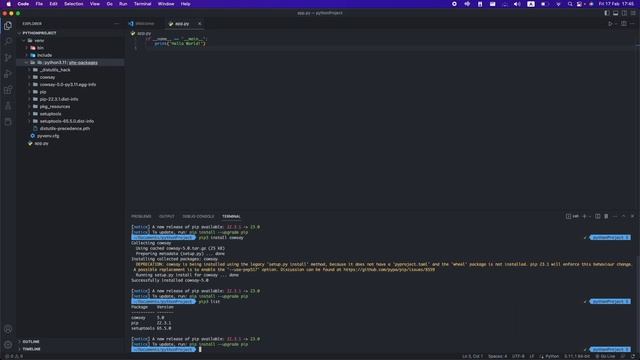
Task: Open the Manage gear in activity bar
Action: click(8, 345)
